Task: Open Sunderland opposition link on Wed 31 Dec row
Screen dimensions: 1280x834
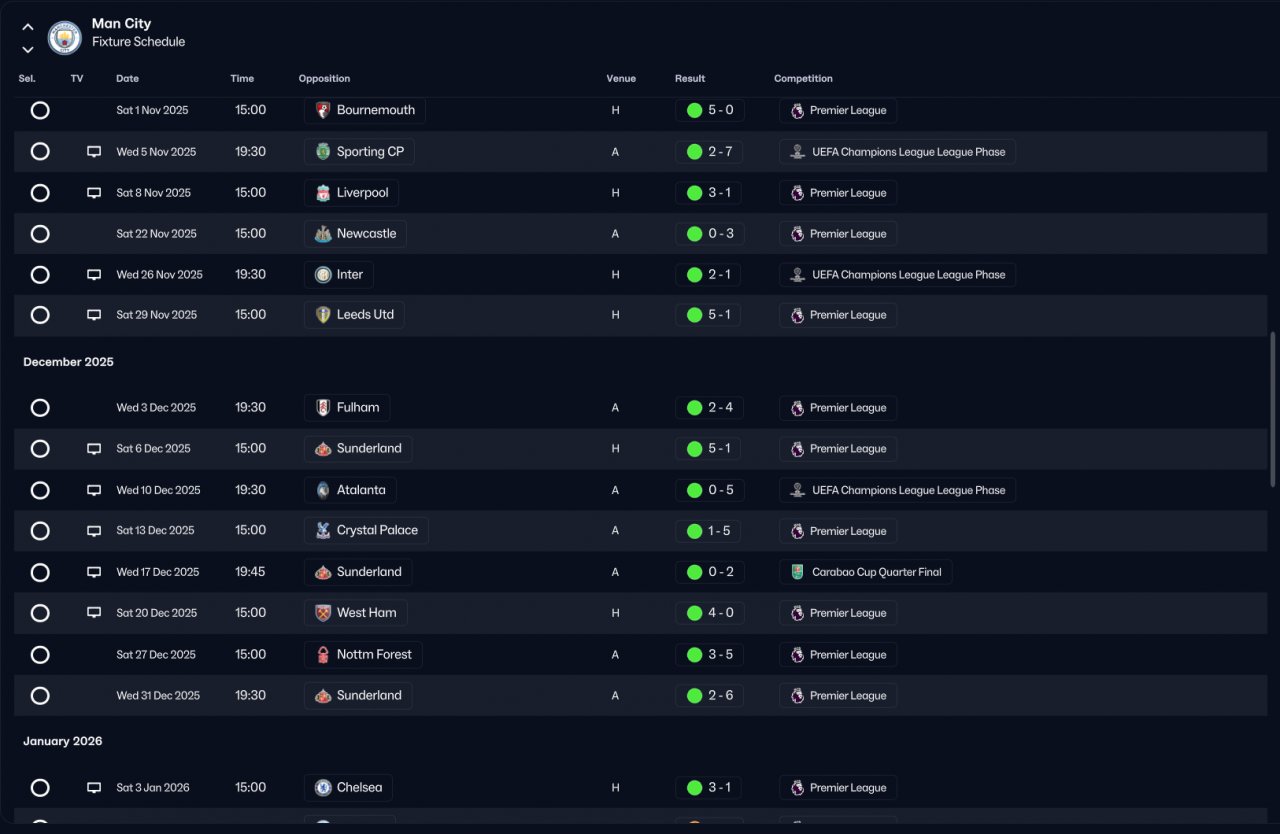Action: [x=358, y=696]
